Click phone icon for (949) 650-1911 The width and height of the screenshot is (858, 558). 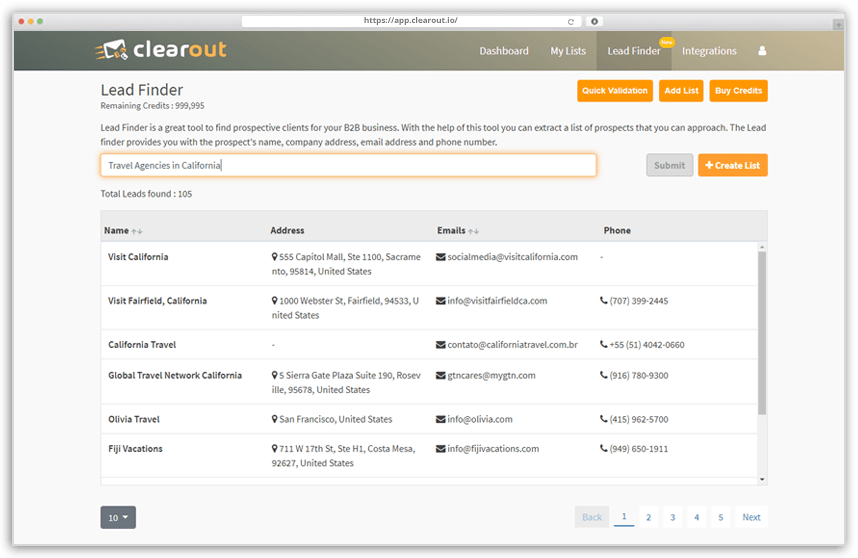604,448
